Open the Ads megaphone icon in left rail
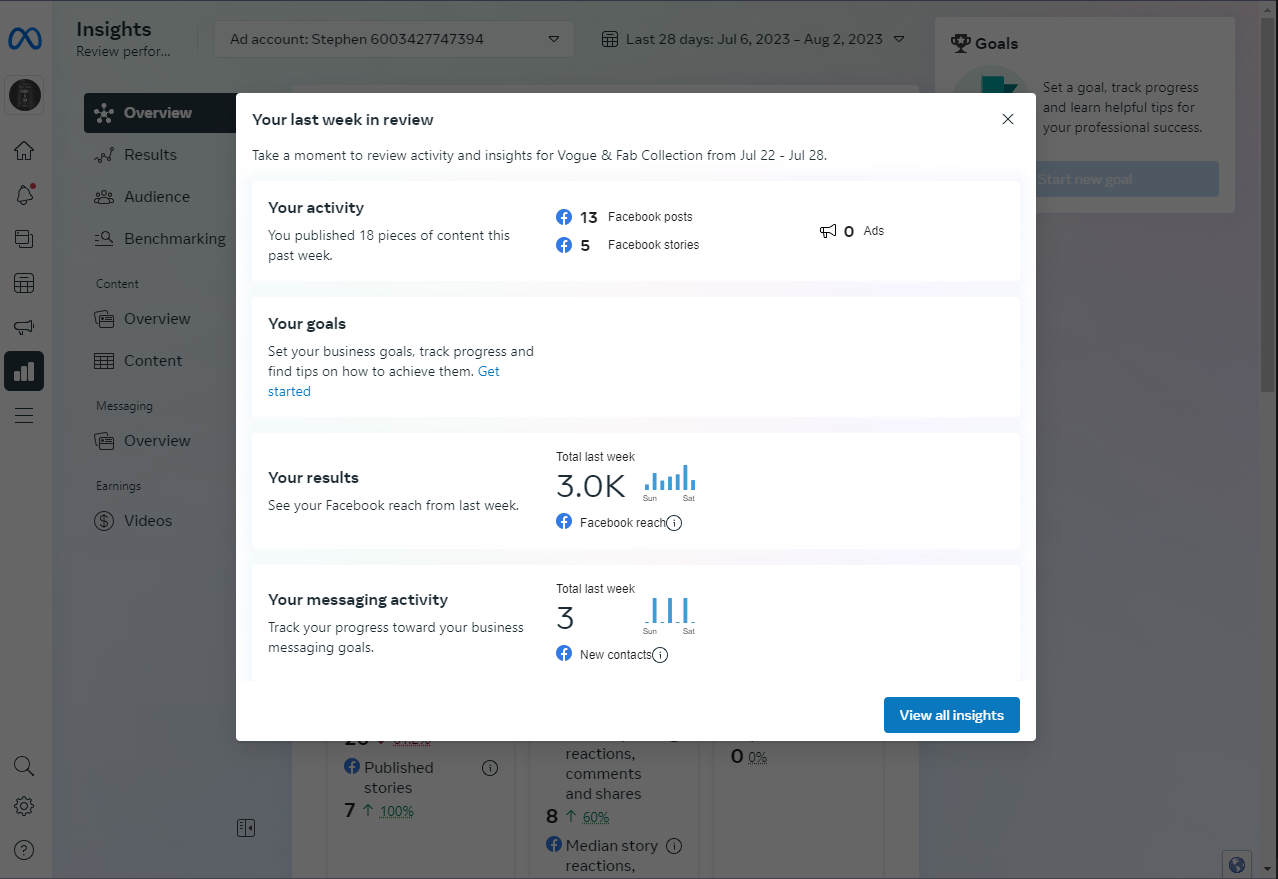 coord(24,327)
